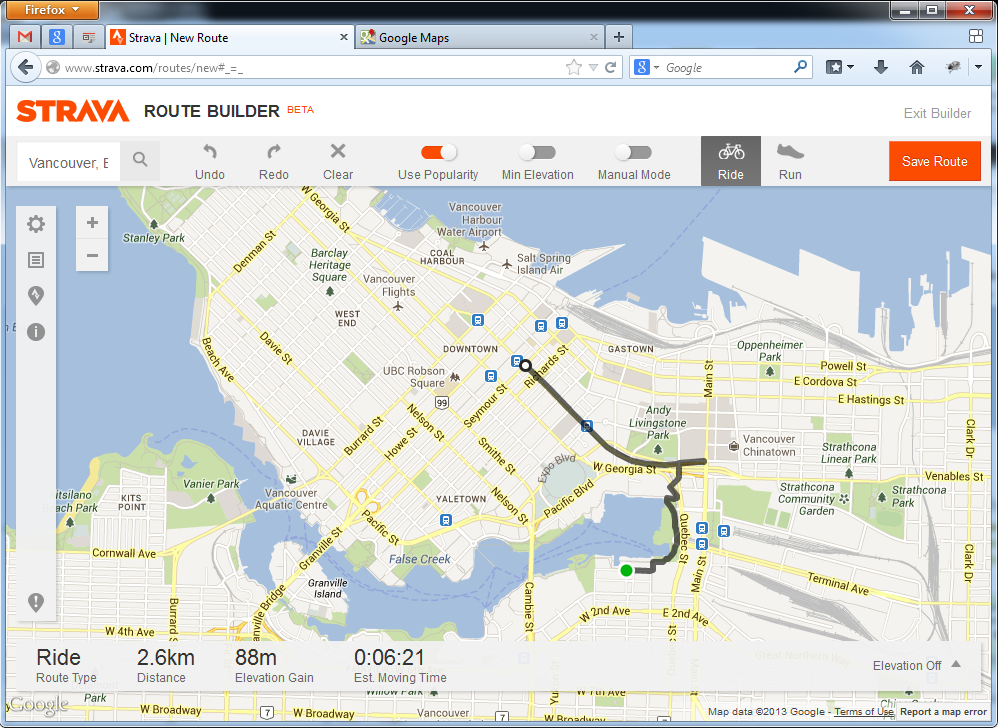This screenshot has width=998, height=728.
Task: Click the Exit Builder link
Action: click(x=937, y=113)
